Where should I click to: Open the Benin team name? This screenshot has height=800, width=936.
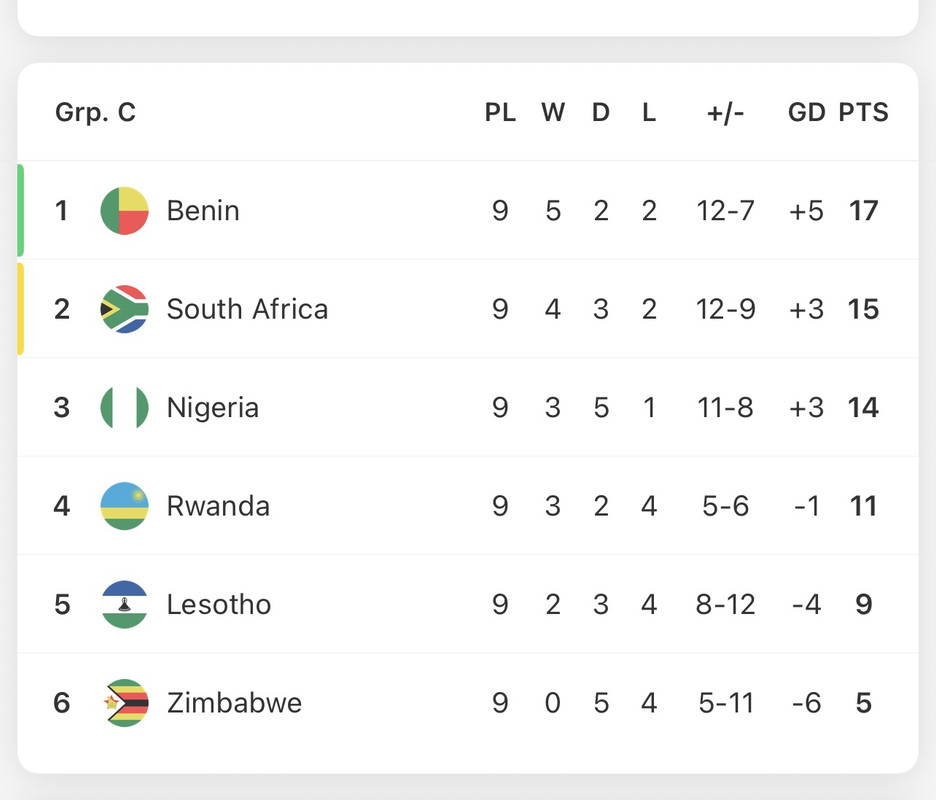tap(203, 211)
